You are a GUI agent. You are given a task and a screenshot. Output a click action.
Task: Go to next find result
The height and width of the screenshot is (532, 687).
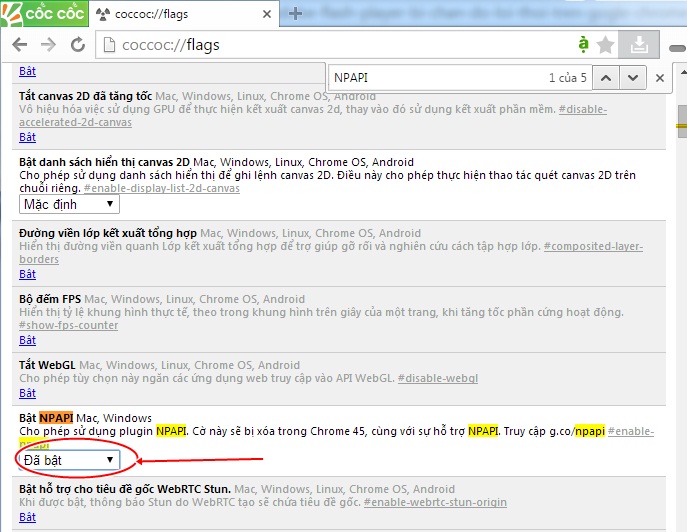(x=632, y=78)
